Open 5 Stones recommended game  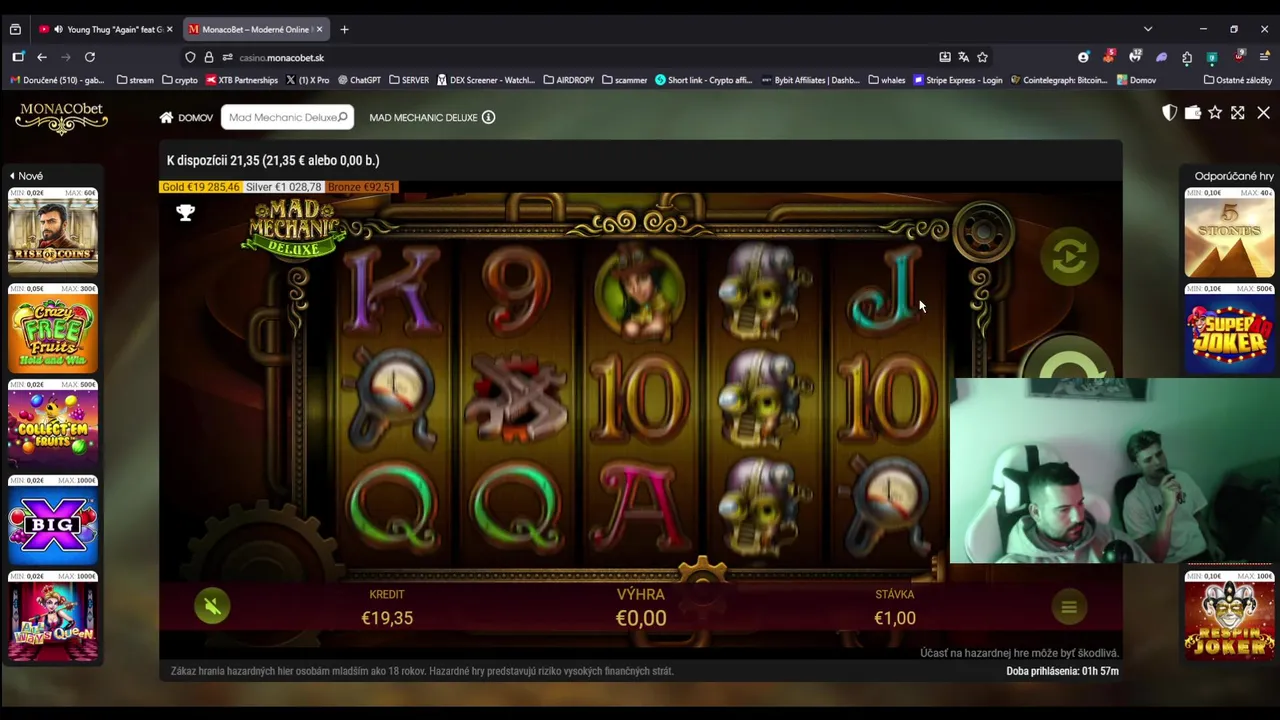click(1230, 232)
